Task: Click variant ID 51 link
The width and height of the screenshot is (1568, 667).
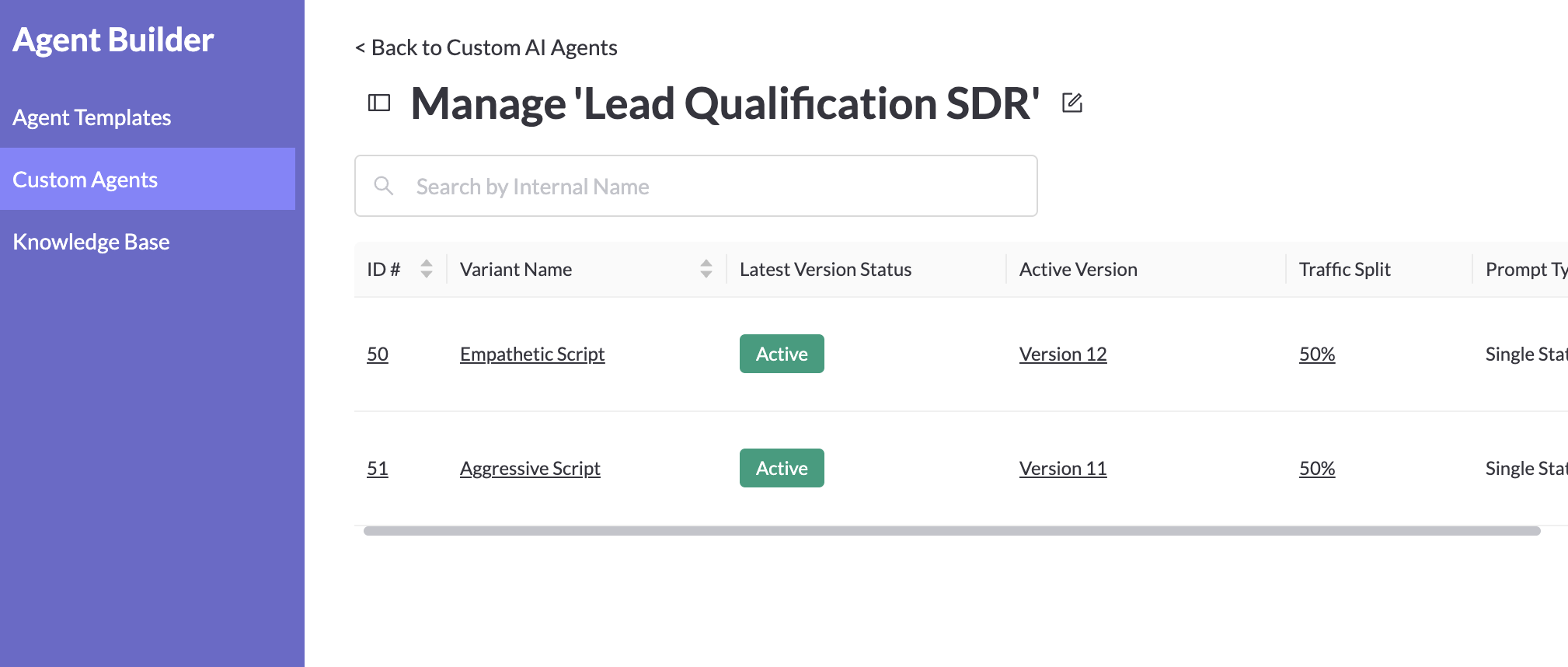Action: point(378,469)
